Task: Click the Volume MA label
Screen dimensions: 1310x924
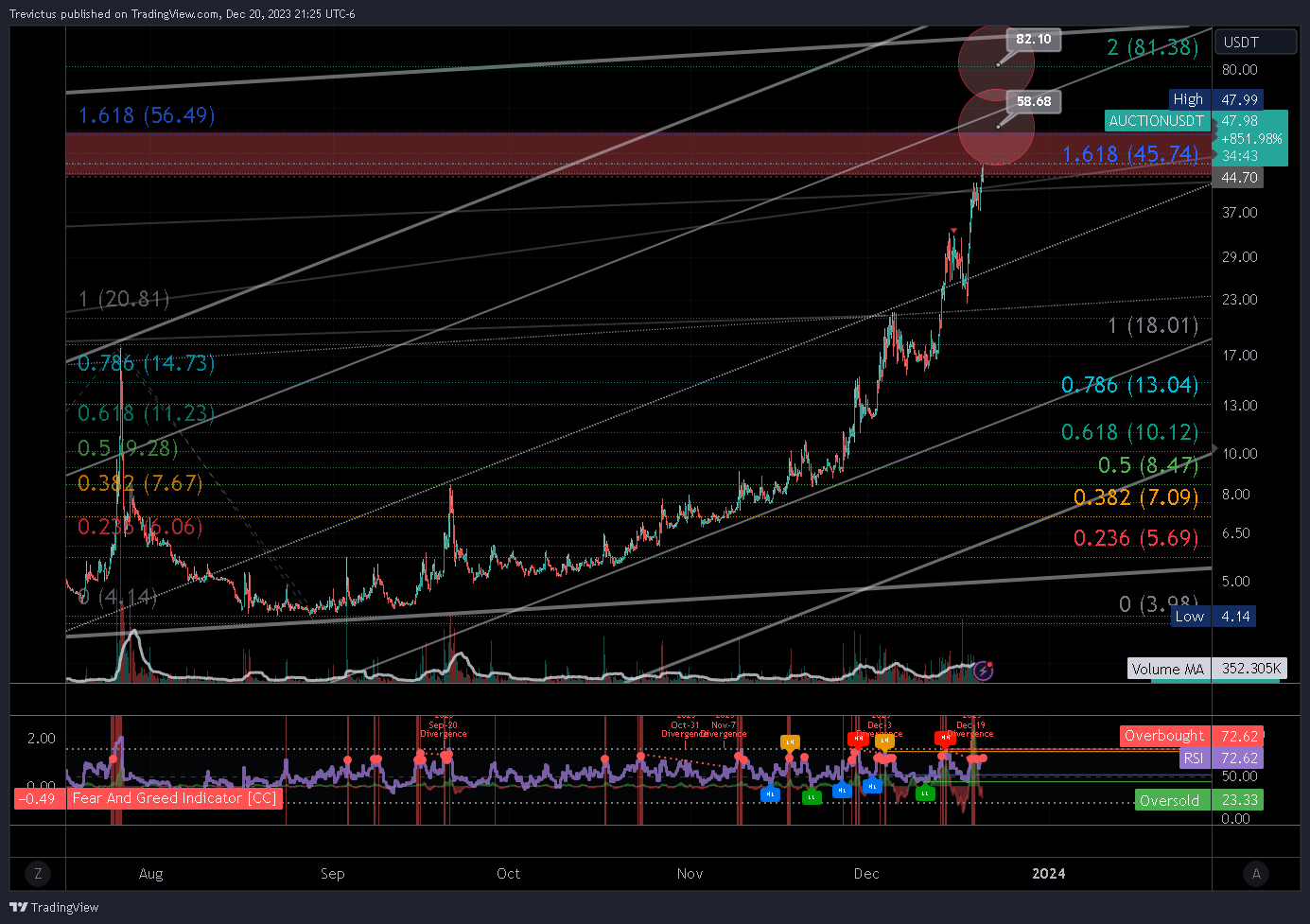Action: [x=1168, y=669]
